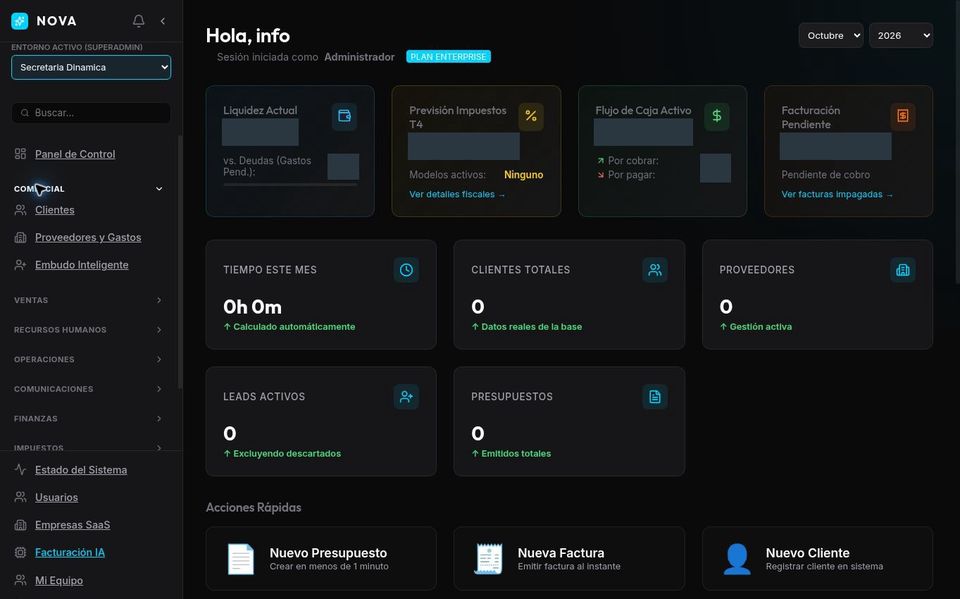Click the Clientes people icon in sidebar

tap(20, 209)
